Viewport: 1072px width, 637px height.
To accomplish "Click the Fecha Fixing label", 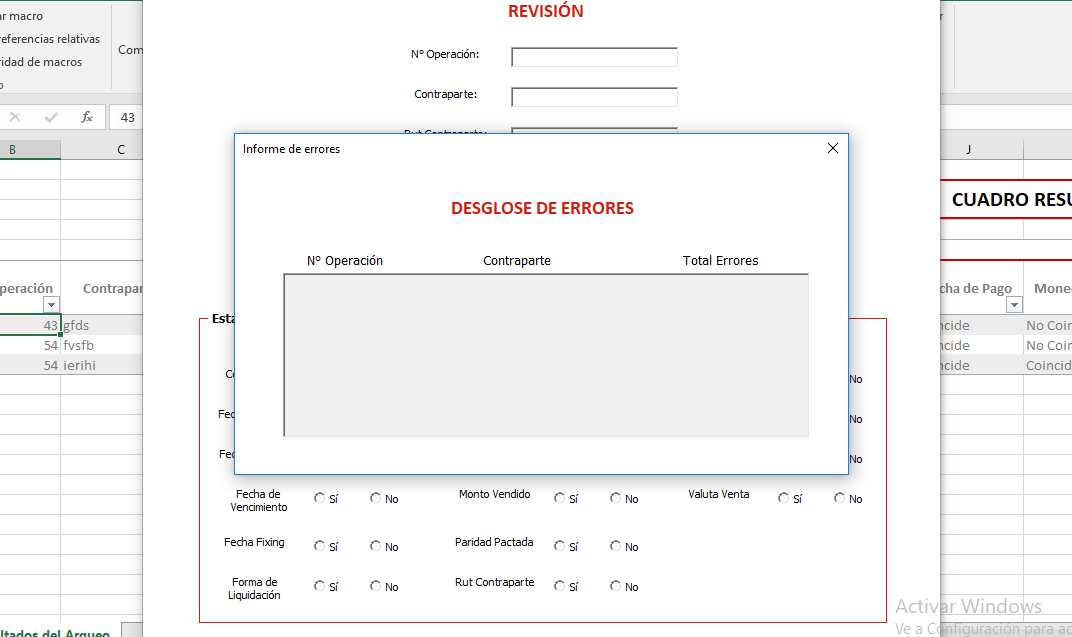I will 254,542.
